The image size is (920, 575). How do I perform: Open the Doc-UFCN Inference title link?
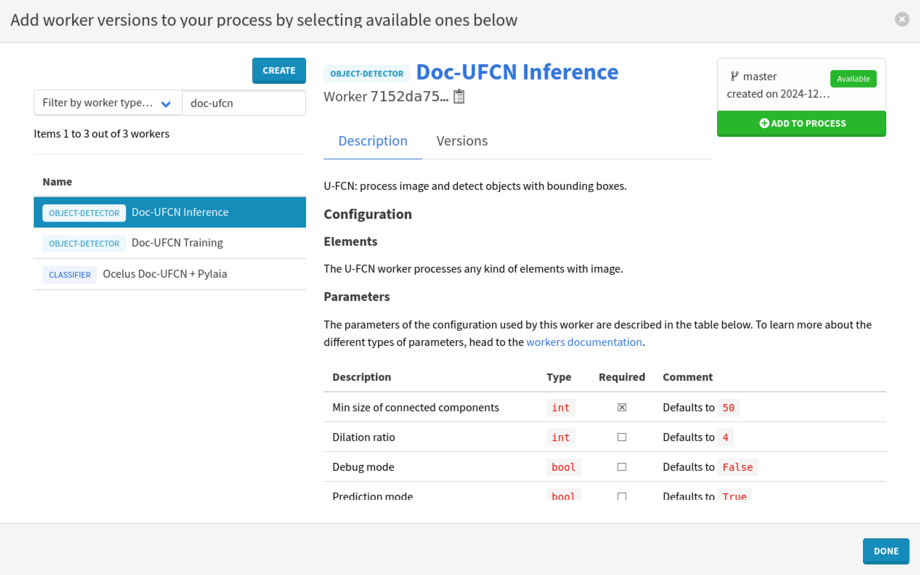point(517,72)
